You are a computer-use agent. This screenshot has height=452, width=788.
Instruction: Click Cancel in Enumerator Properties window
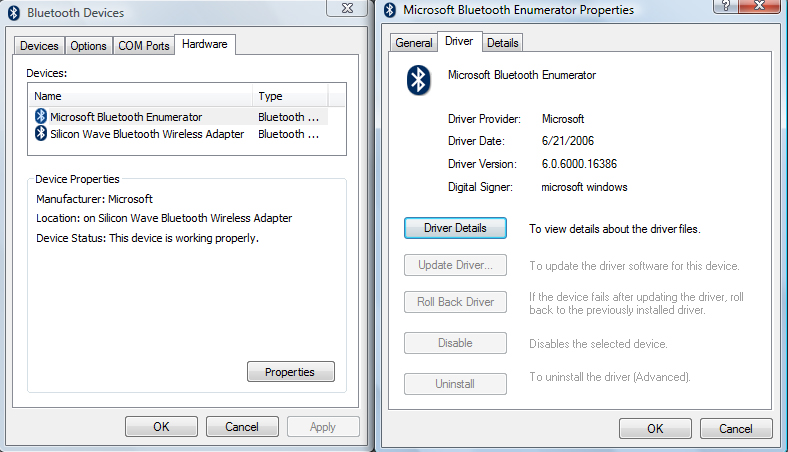pyautogui.click(x=736, y=428)
